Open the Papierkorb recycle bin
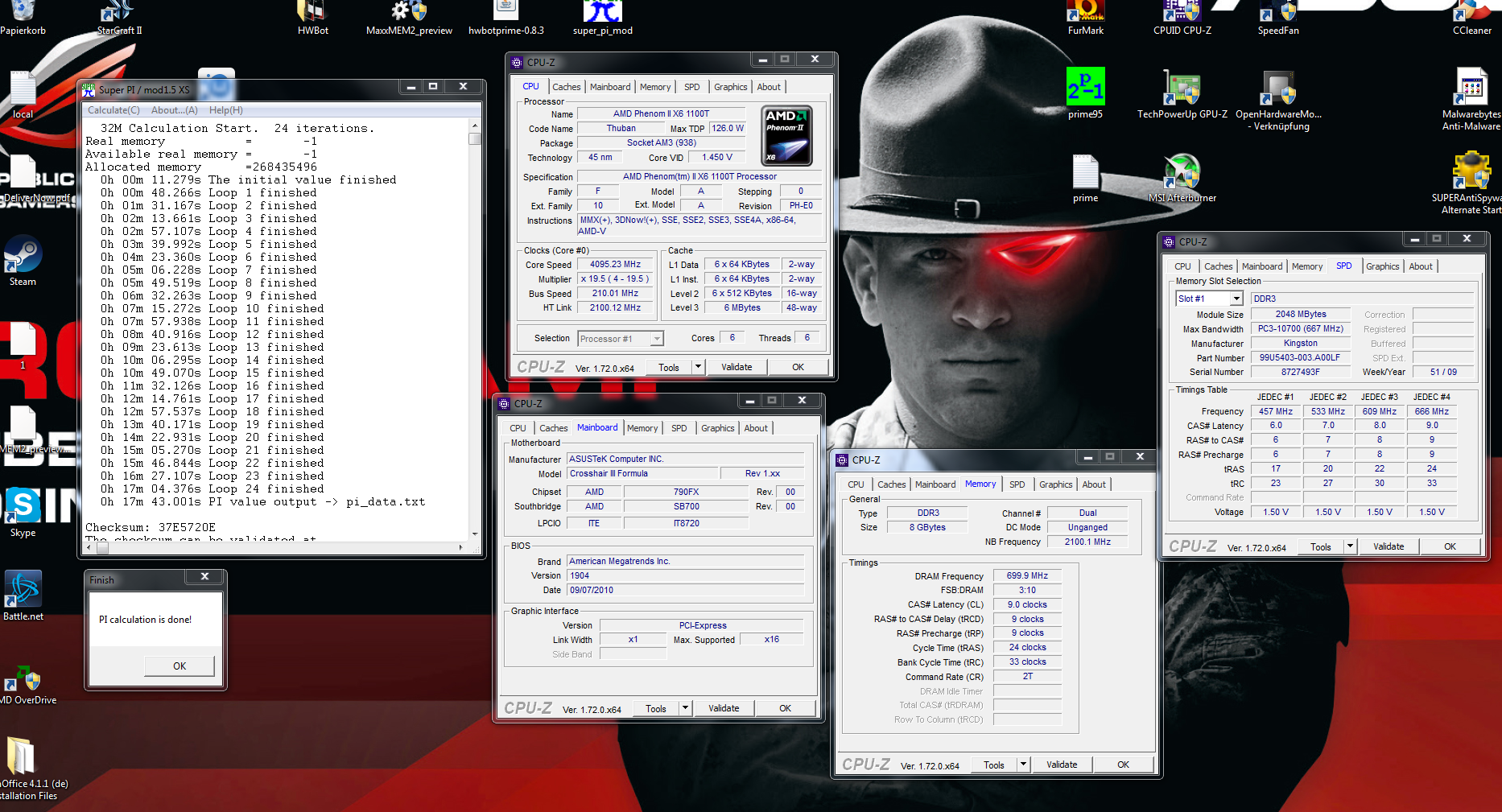 23,18
